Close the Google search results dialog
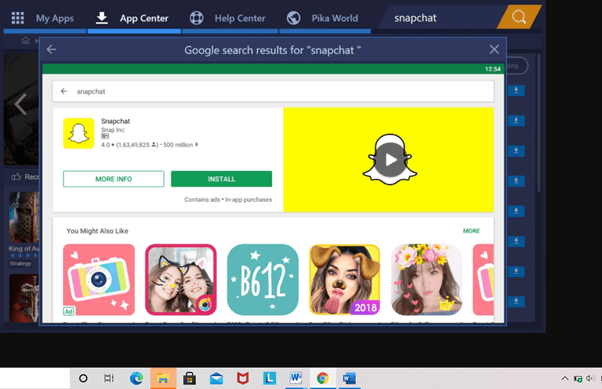Image resolution: width=602 pixels, height=389 pixels. [x=494, y=50]
